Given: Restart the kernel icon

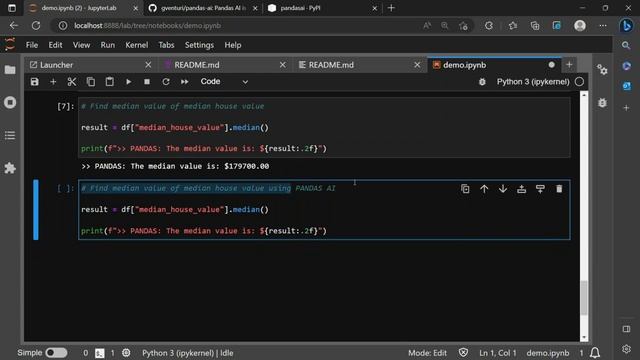Looking at the screenshot, I should tap(166, 82).
